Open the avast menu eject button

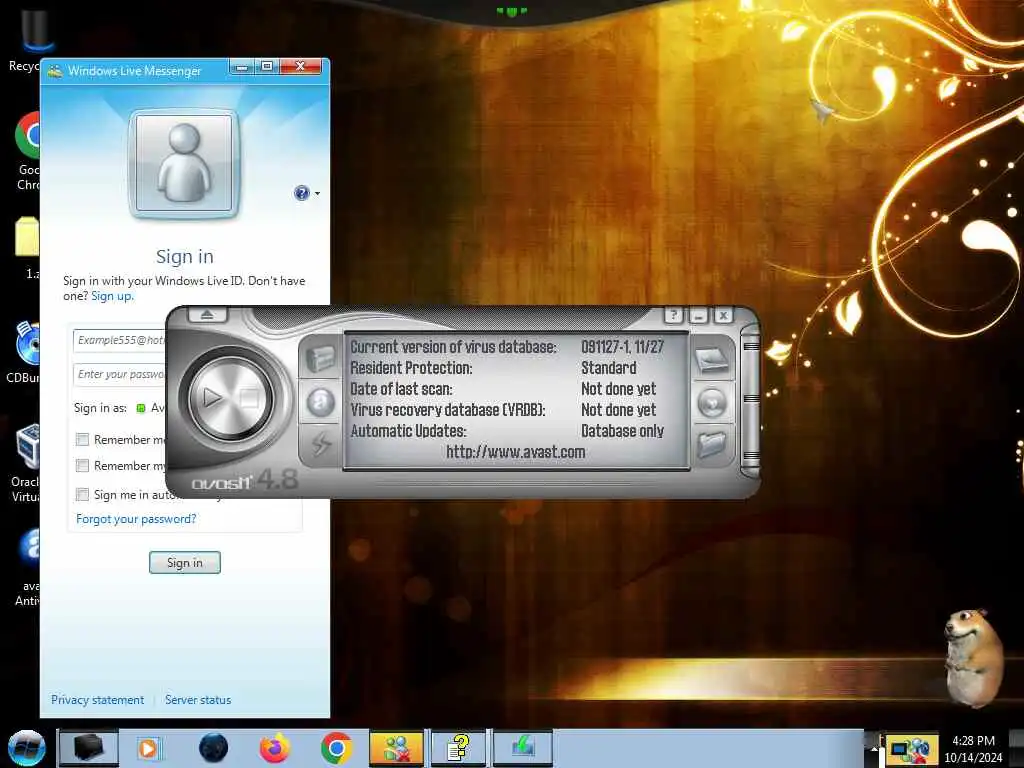click(x=207, y=315)
